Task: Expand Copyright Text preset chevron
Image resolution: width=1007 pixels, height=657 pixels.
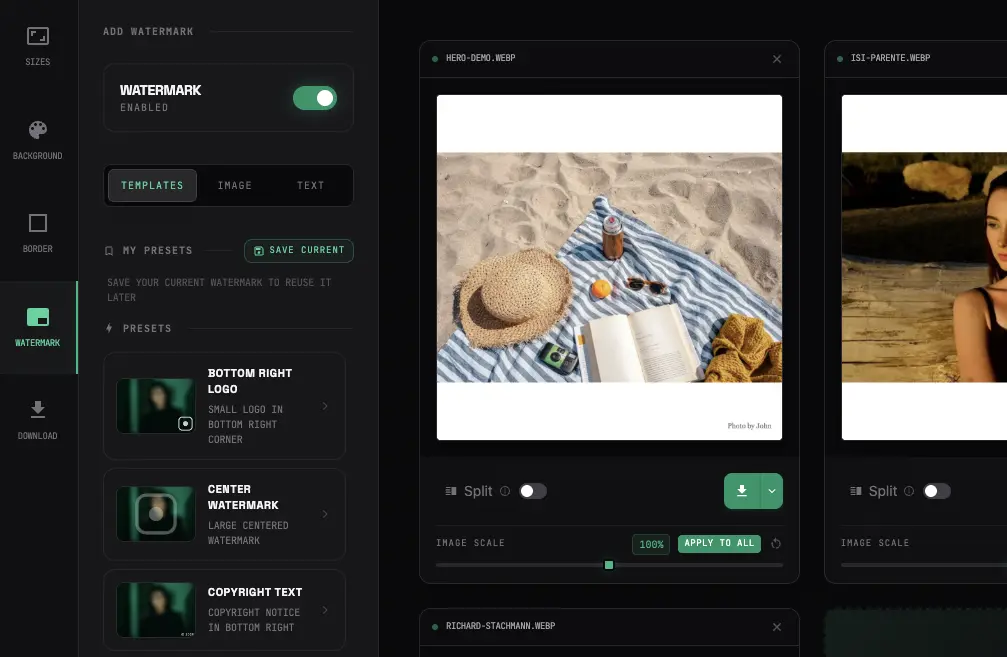Action: coord(325,610)
